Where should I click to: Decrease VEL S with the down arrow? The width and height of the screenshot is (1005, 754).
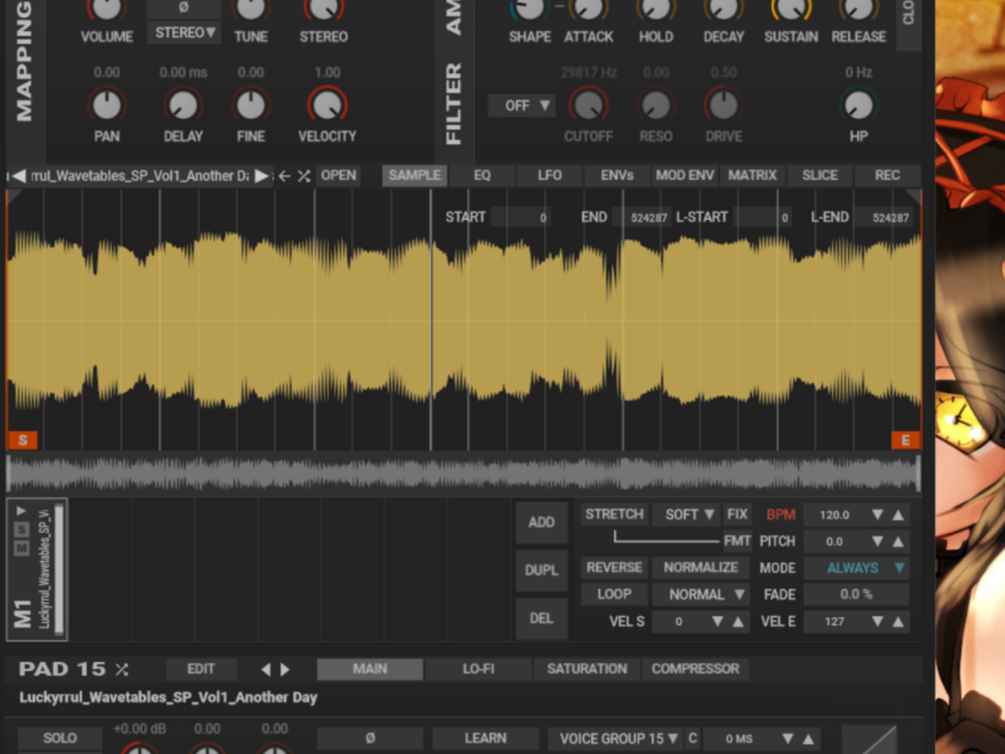point(717,621)
